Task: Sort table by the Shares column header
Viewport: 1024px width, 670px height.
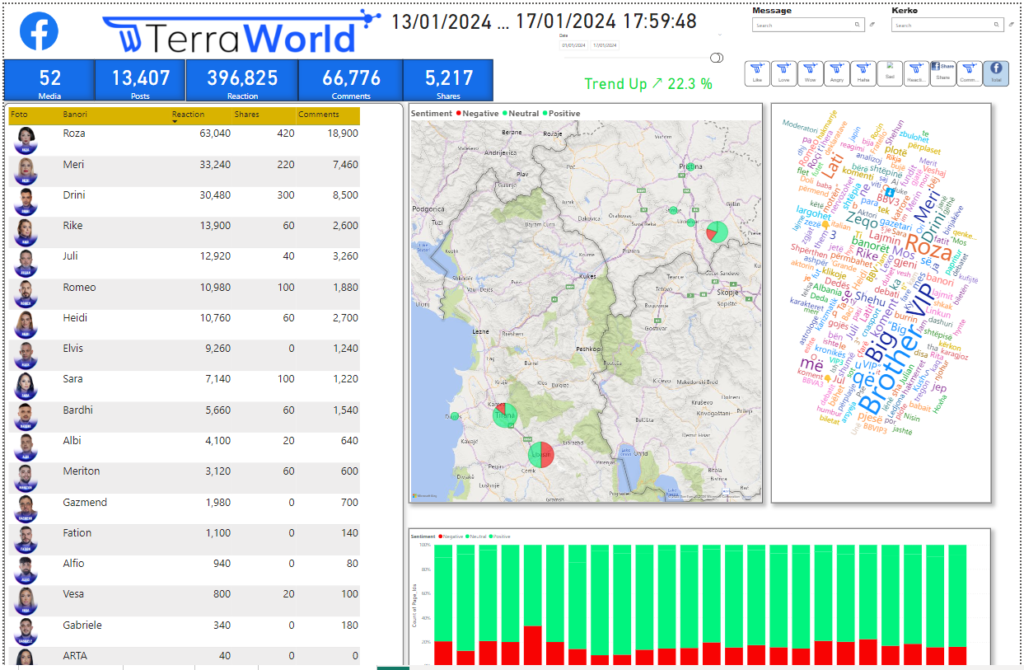Action: click(247, 114)
